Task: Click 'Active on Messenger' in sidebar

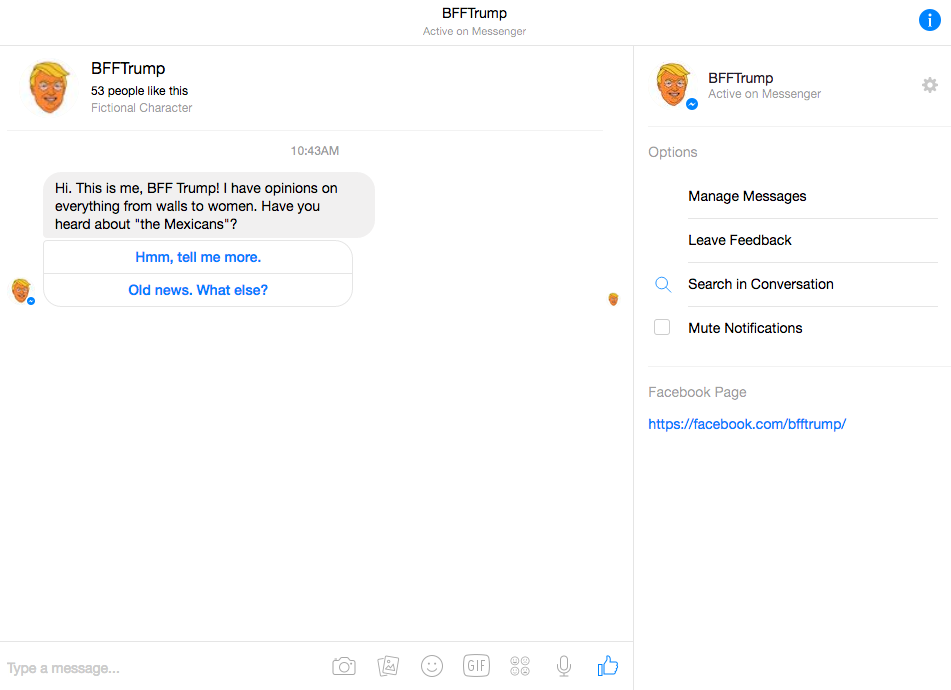Action: click(x=764, y=94)
